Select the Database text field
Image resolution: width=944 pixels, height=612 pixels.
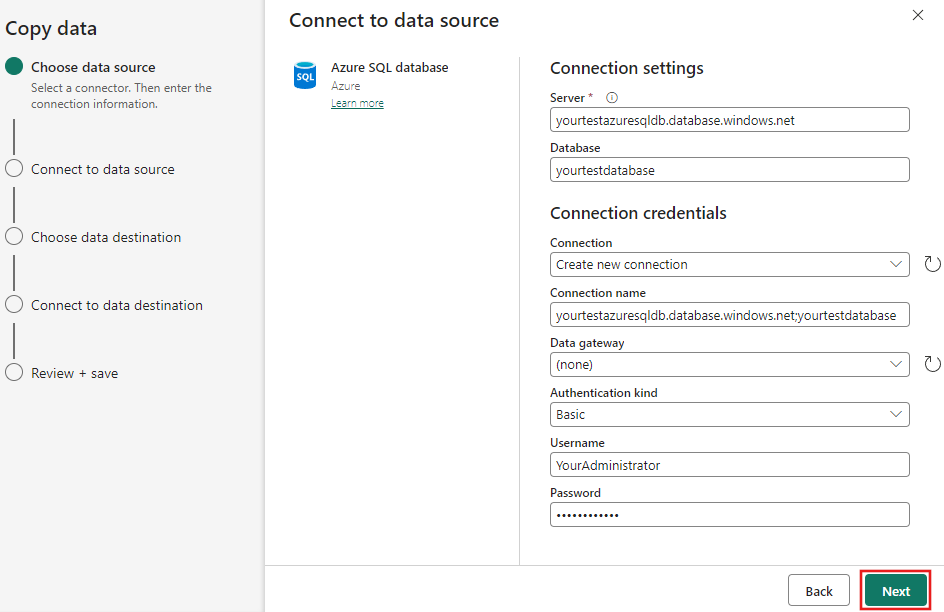click(729, 169)
